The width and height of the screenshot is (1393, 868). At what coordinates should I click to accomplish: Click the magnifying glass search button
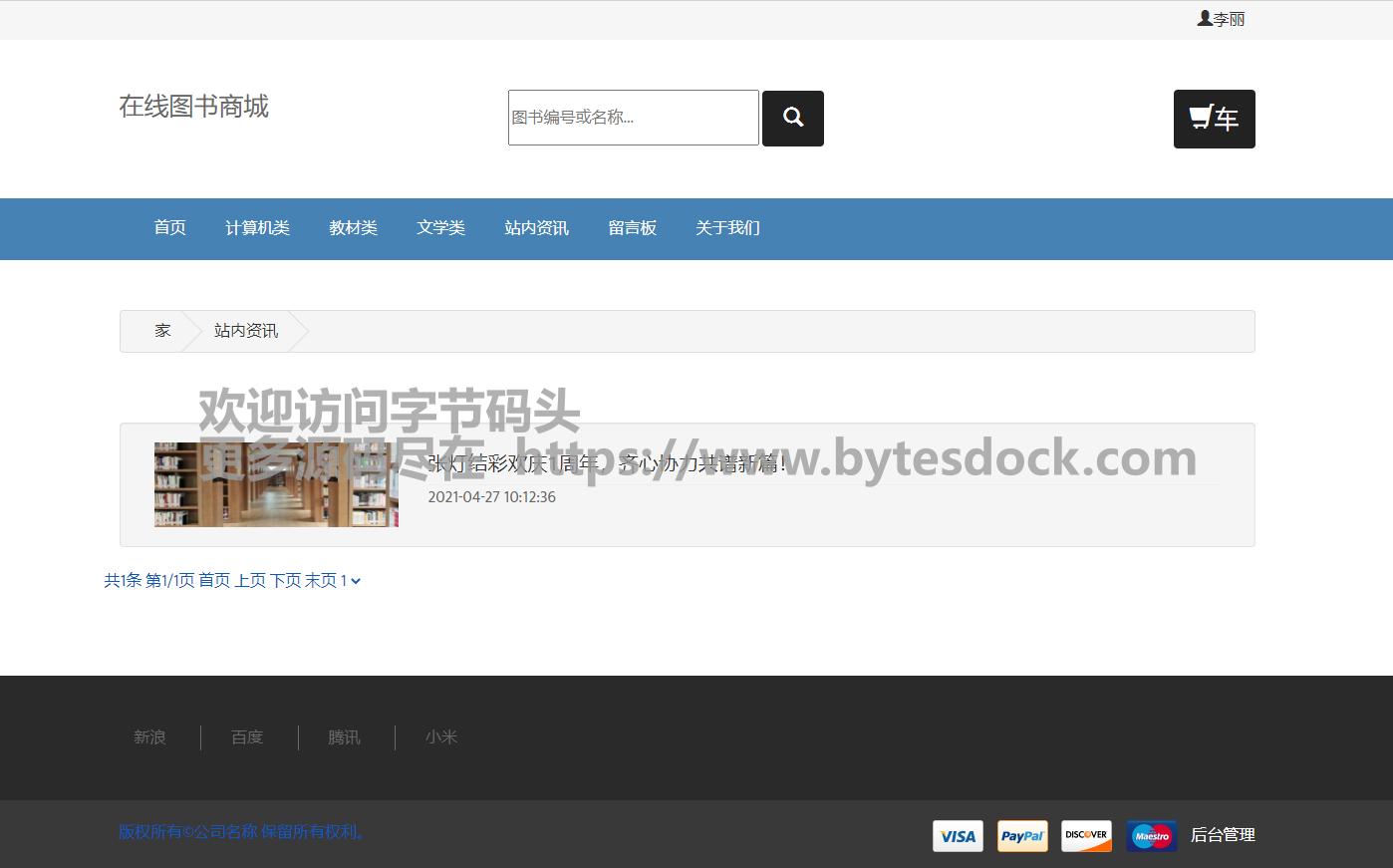tap(792, 119)
